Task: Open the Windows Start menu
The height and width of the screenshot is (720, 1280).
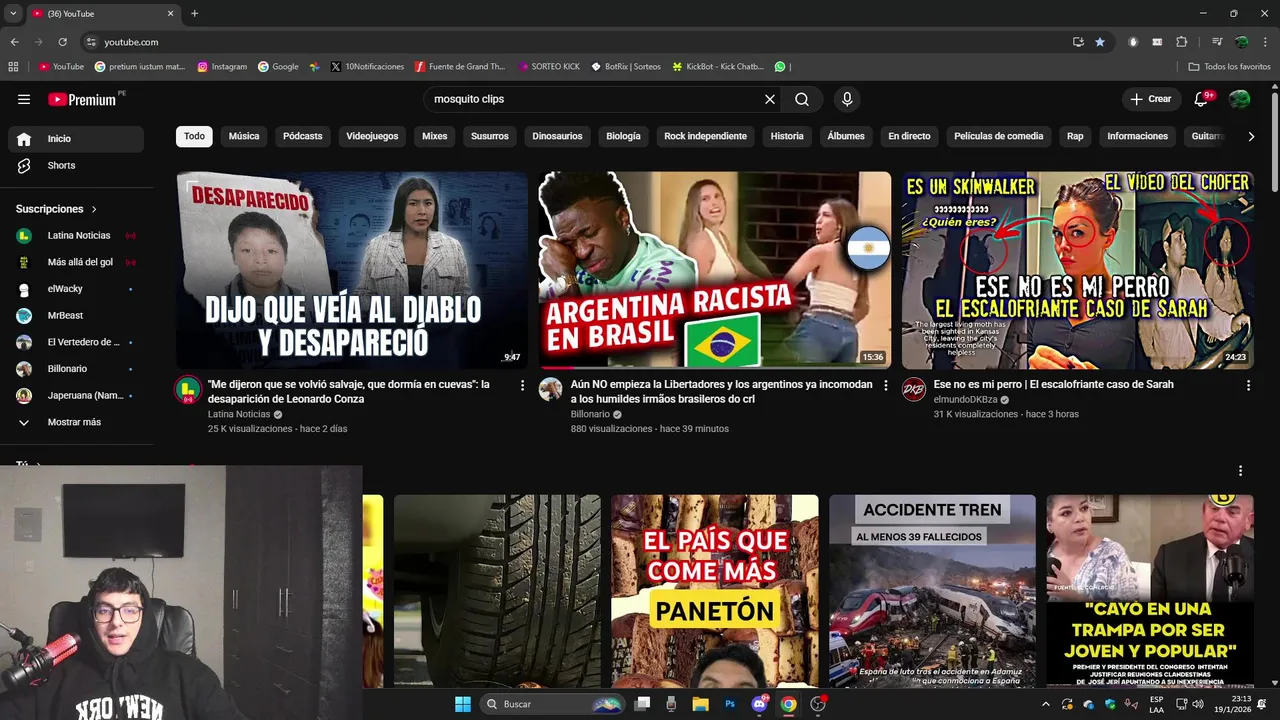Action: click(x=463, y=704)
